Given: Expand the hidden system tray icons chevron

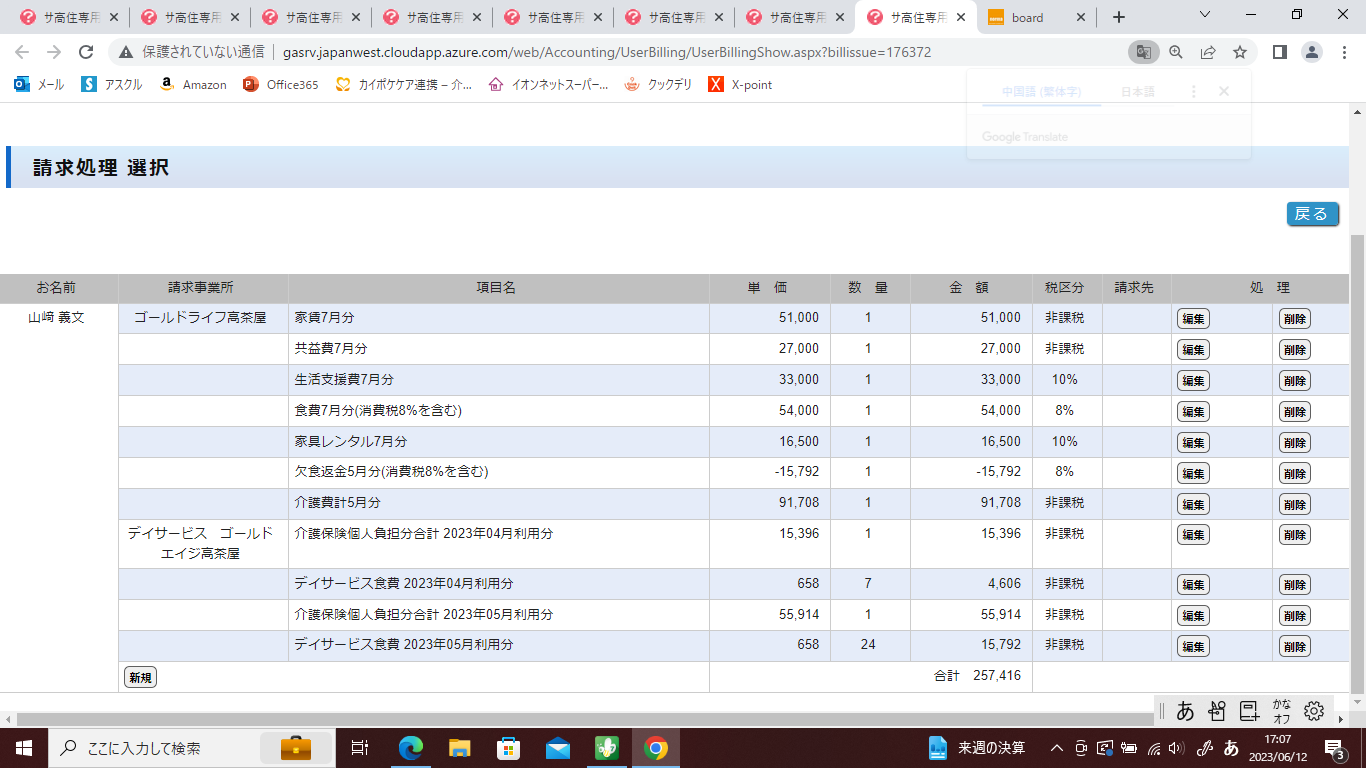Looking at the screenshot, I should 1056,747.
